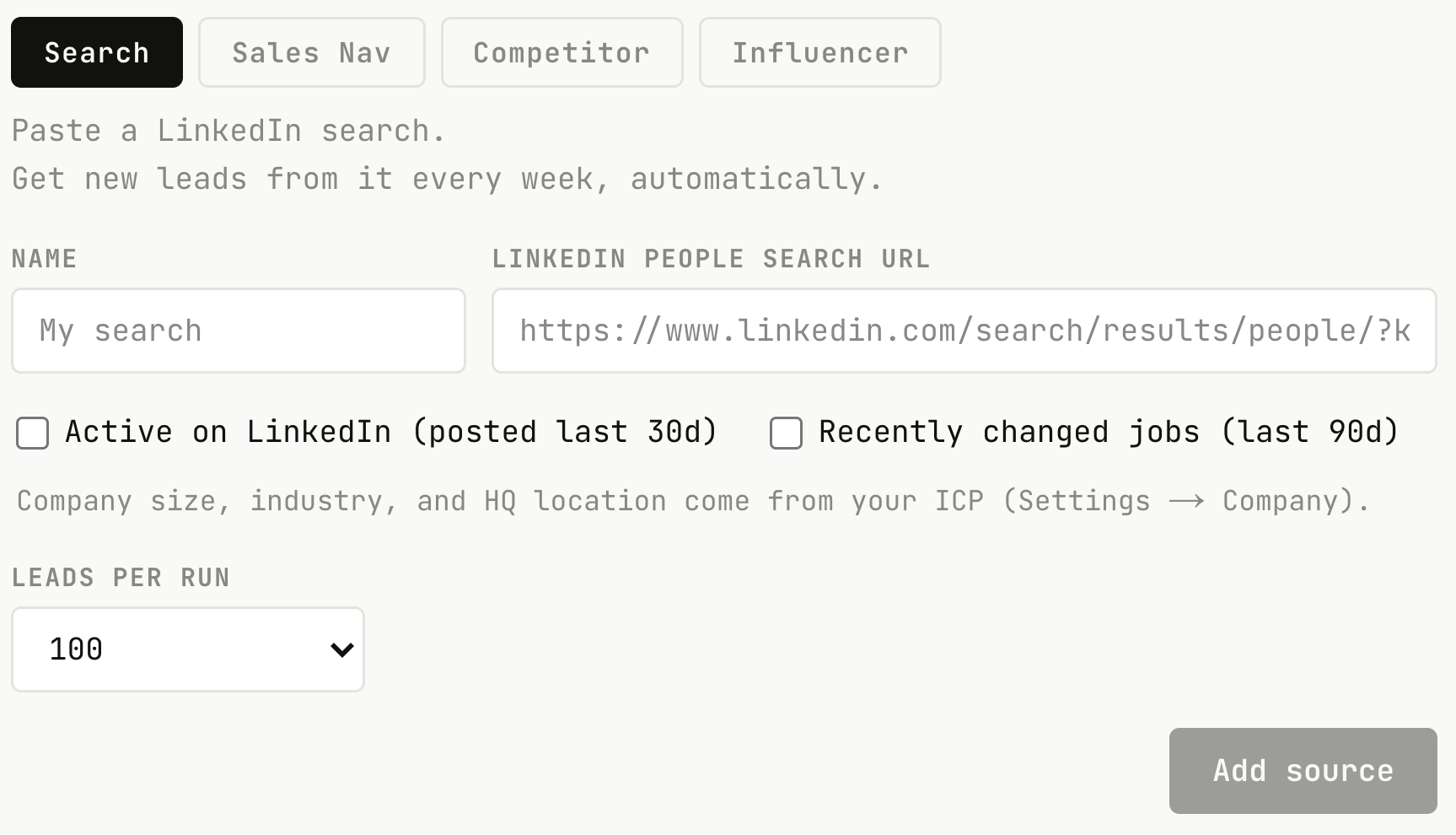The image size is (1456, 835).
Task: Click the 'Paste a LinkedIn search.' description text
Action: point(228,132)
